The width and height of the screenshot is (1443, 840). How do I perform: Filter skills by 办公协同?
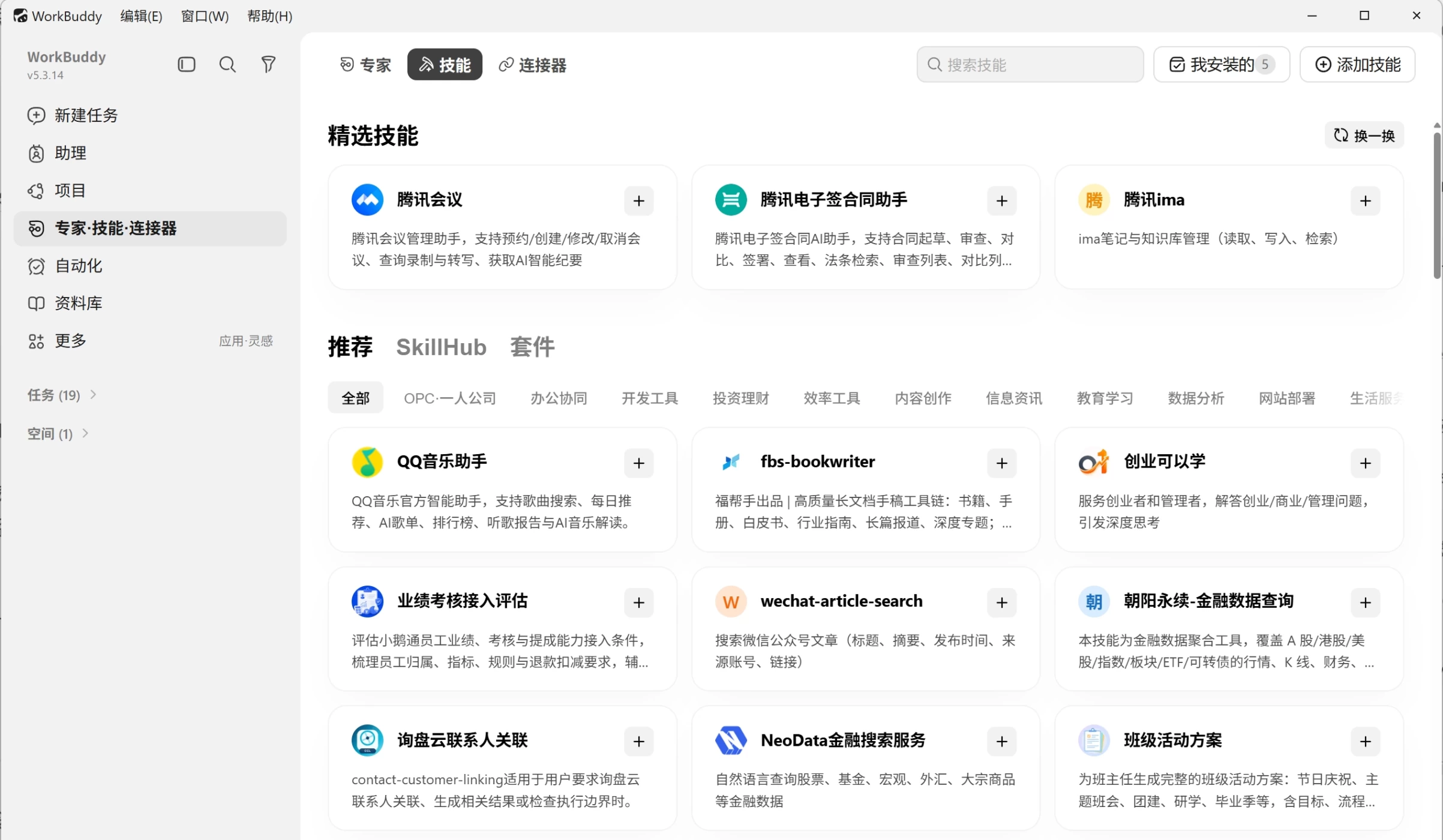(559, 398)
